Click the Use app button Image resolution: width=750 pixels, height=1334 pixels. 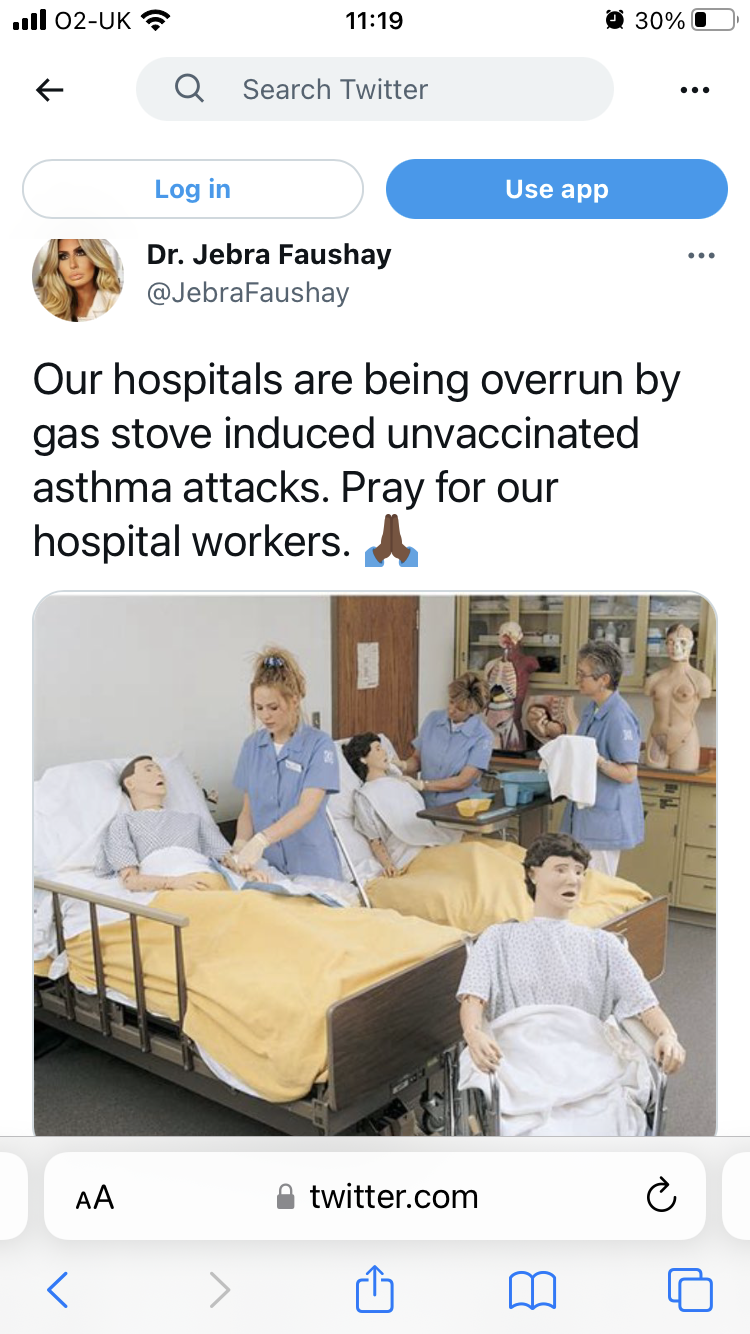click(x=557, y=189)
